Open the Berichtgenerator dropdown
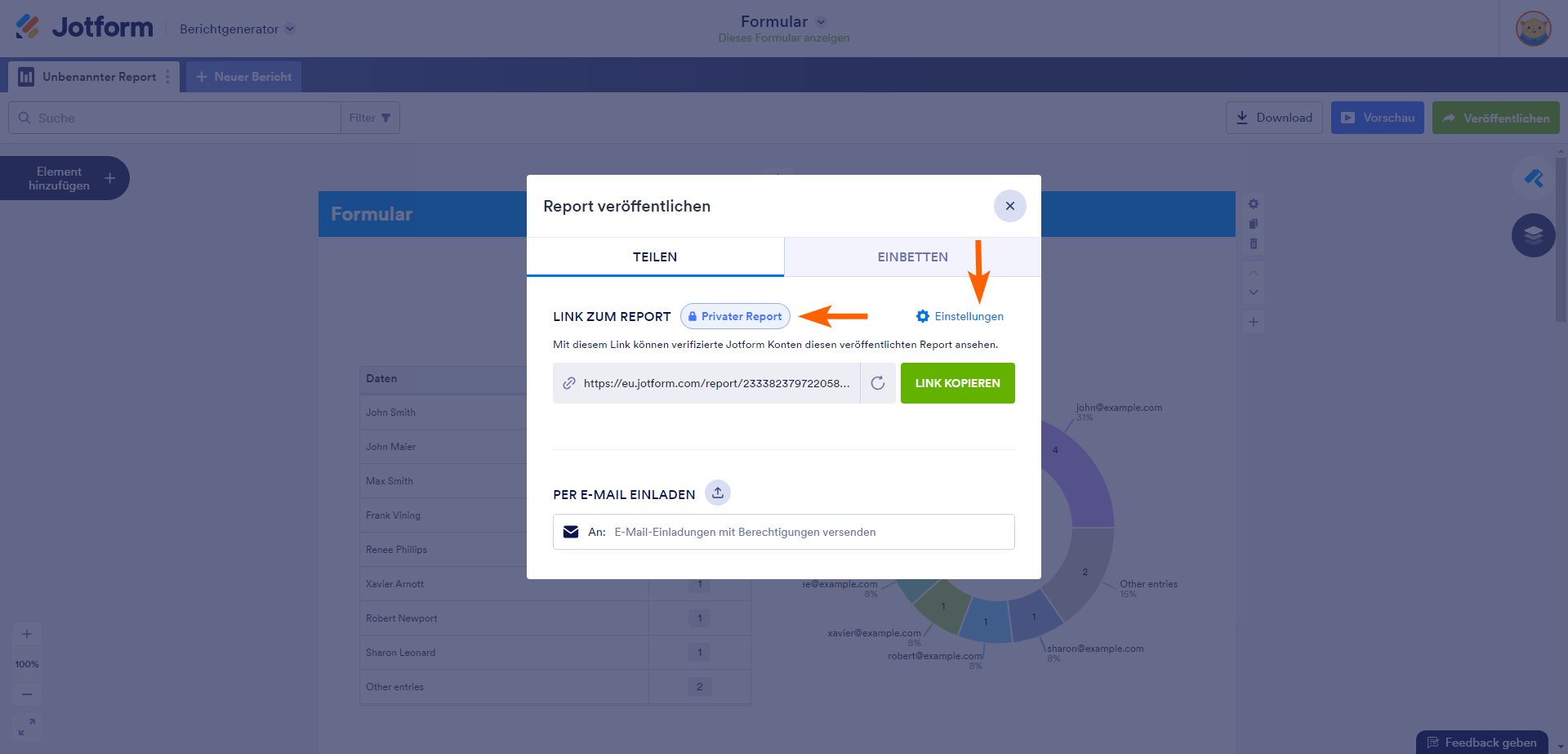The image size is (1568, 754). (x=237, y=29)
